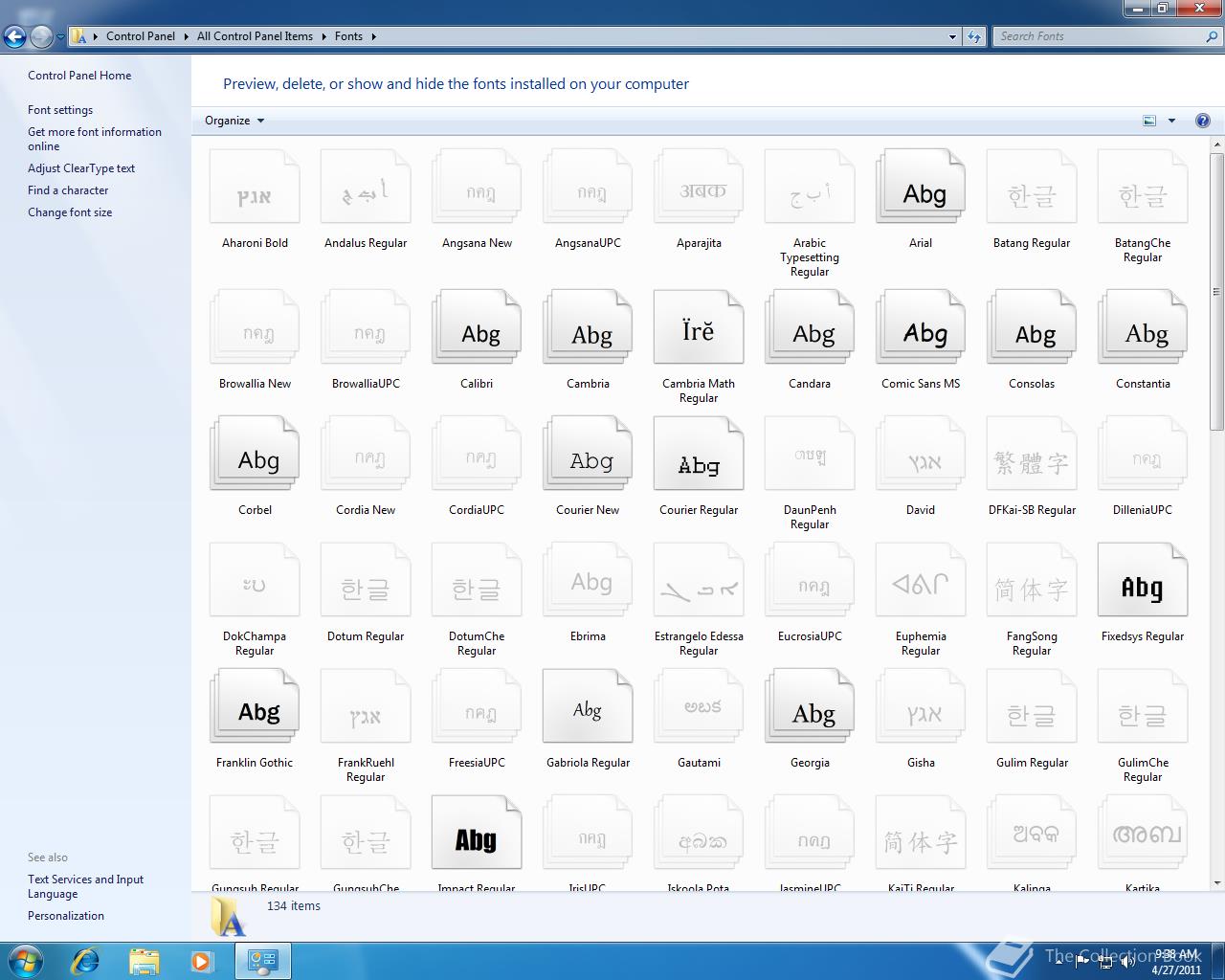Select the Courier New font icon

[x=588, y=454]
